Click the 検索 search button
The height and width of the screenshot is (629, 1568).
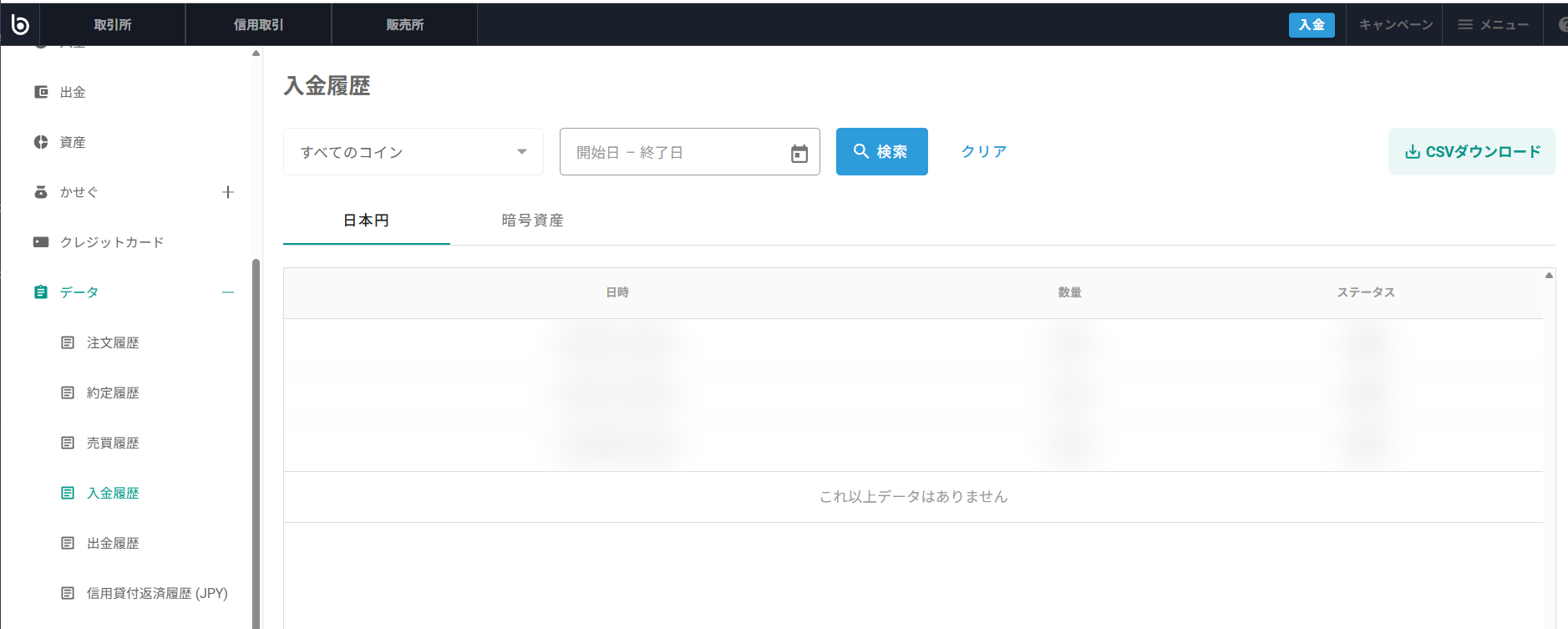click(882, 151)
